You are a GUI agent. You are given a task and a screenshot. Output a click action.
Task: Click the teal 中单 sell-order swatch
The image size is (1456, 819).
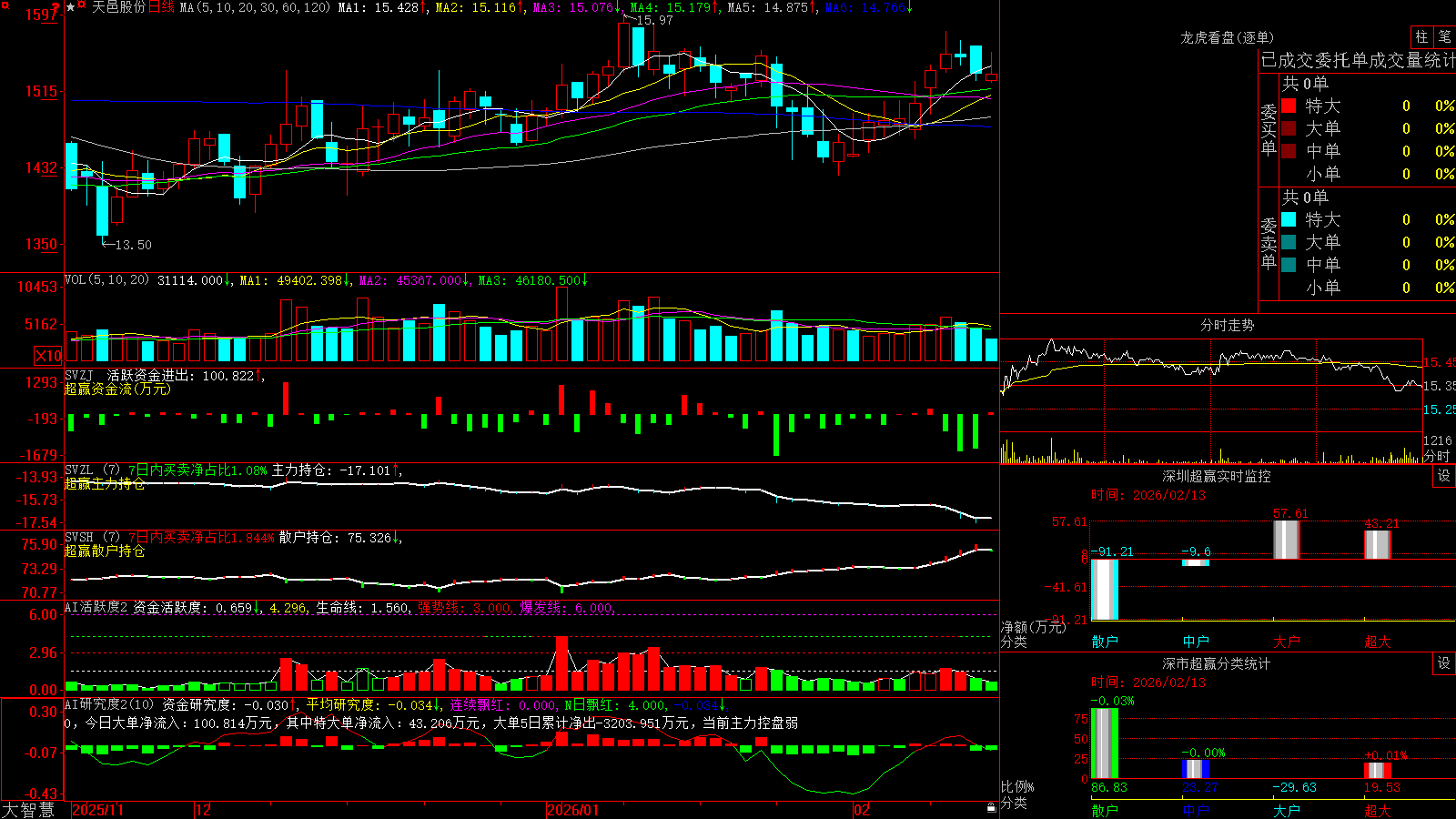(1289, 265)
